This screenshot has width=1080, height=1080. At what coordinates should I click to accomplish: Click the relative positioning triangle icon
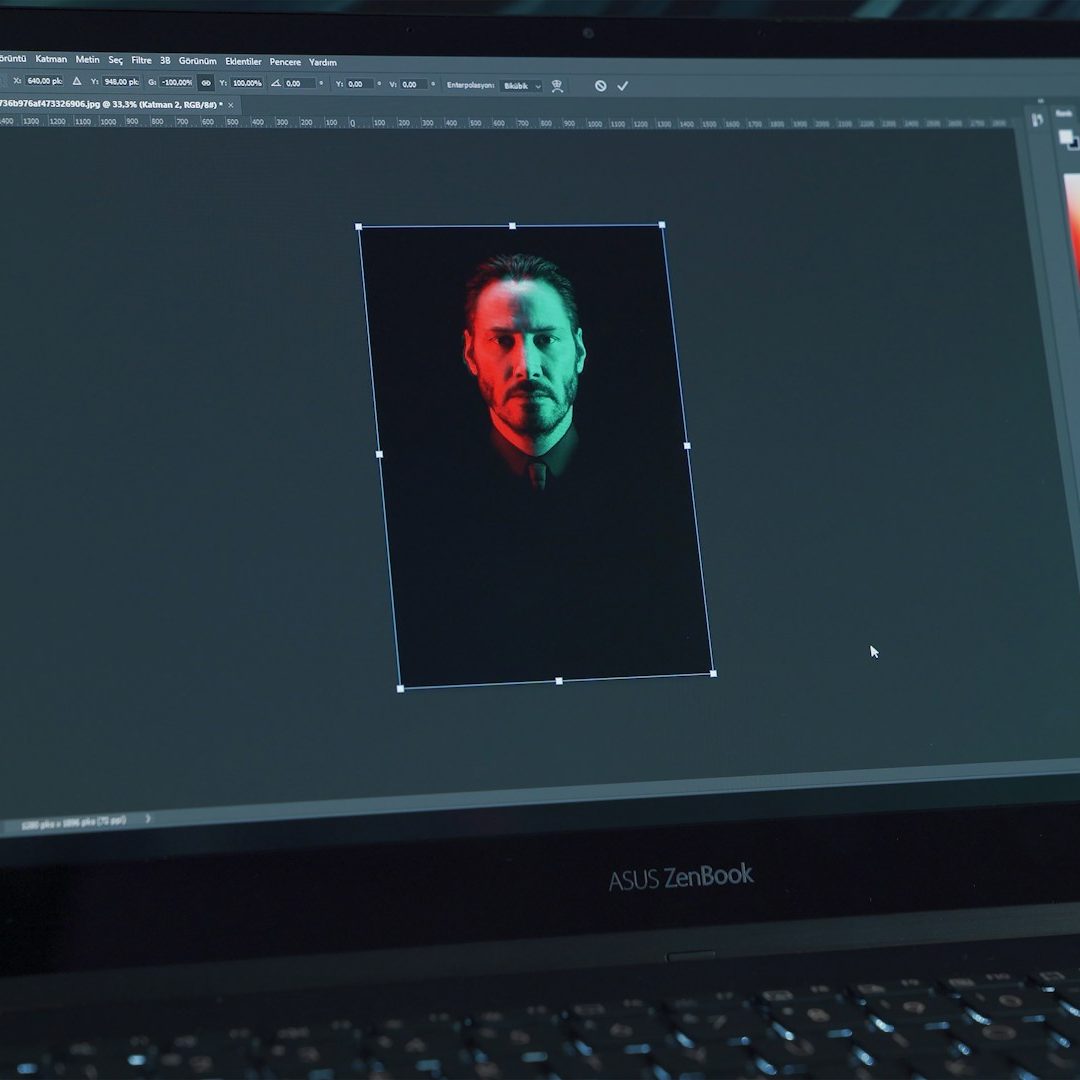coord(77,81)
